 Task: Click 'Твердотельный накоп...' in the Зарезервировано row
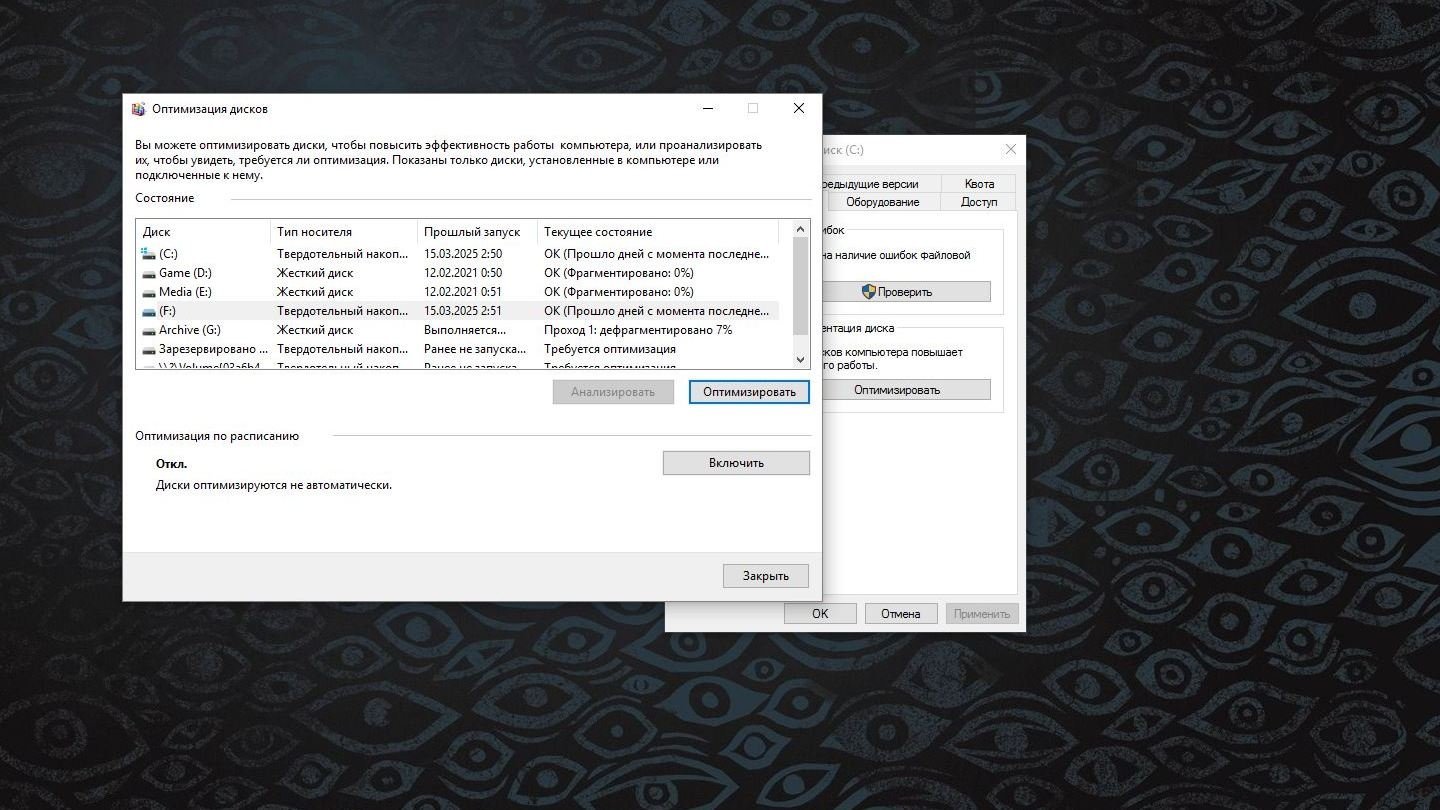342,349
